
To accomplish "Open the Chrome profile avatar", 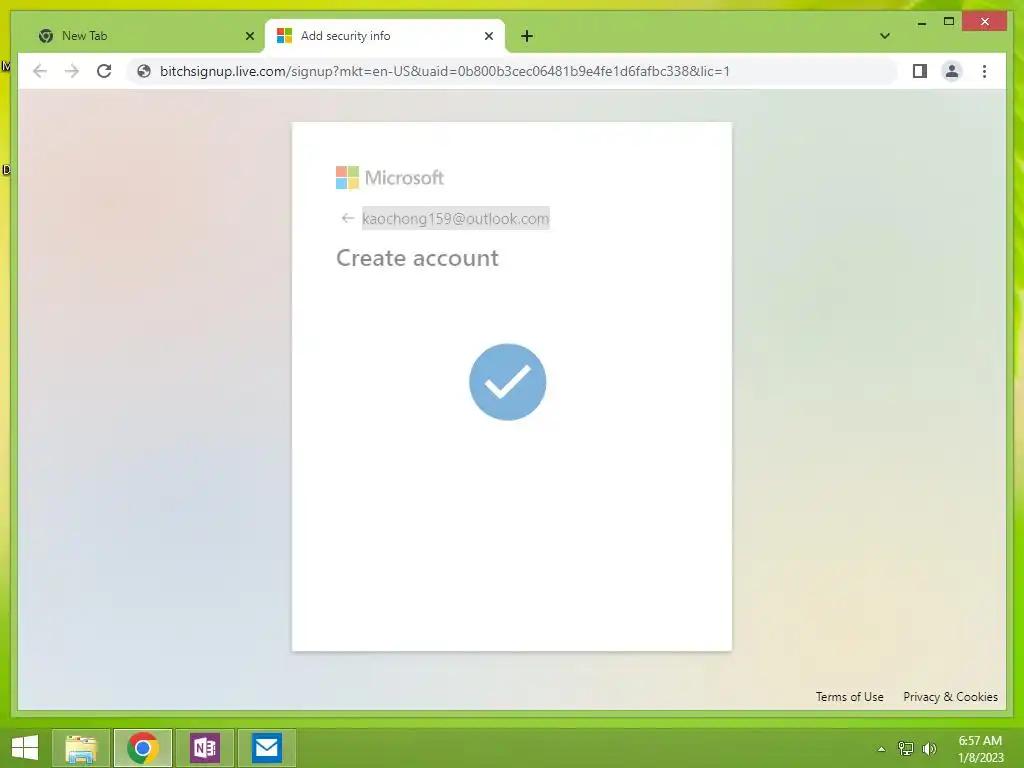I will point(952,71).
